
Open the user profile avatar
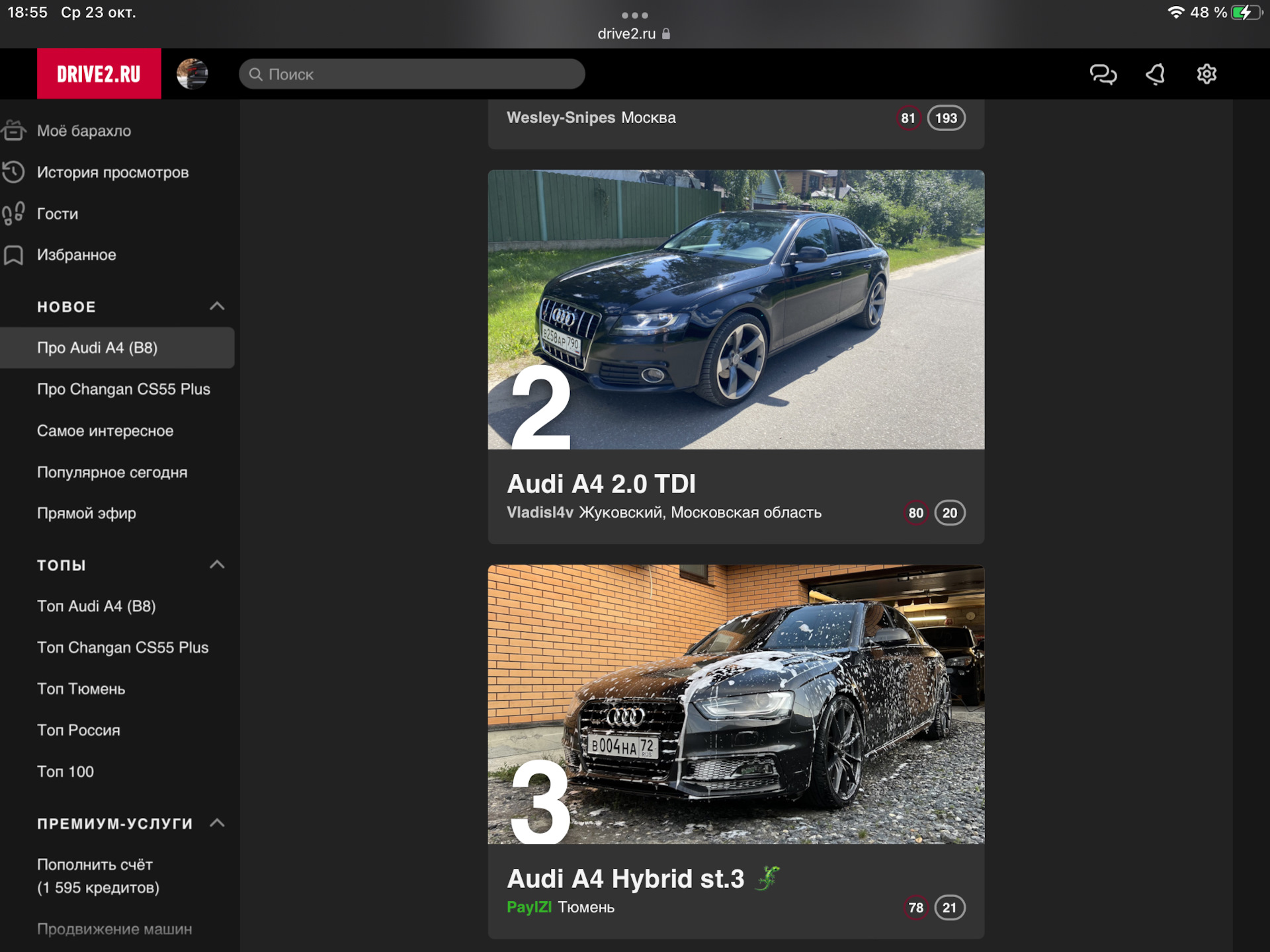[192, 73]
